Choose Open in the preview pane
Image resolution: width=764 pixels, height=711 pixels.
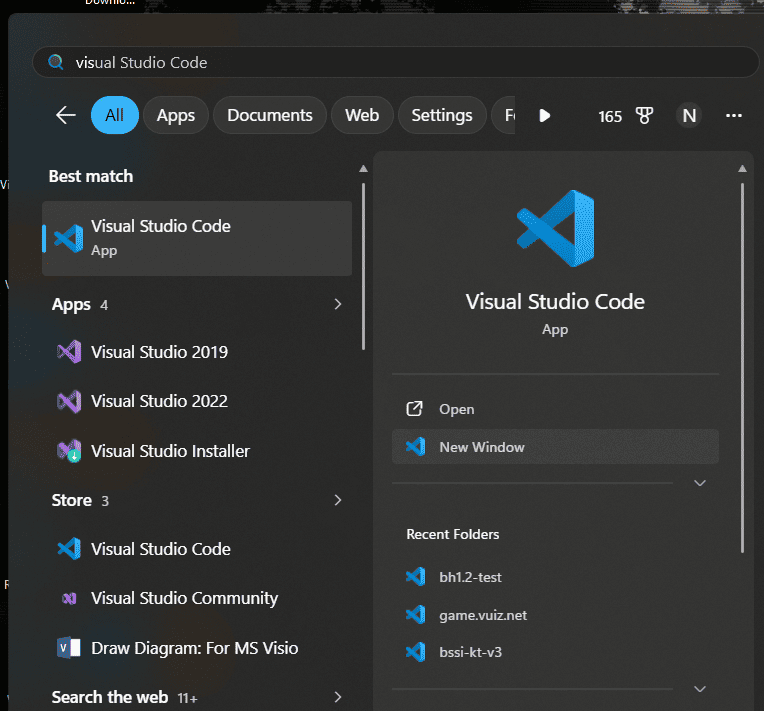(x=555, y=409)
